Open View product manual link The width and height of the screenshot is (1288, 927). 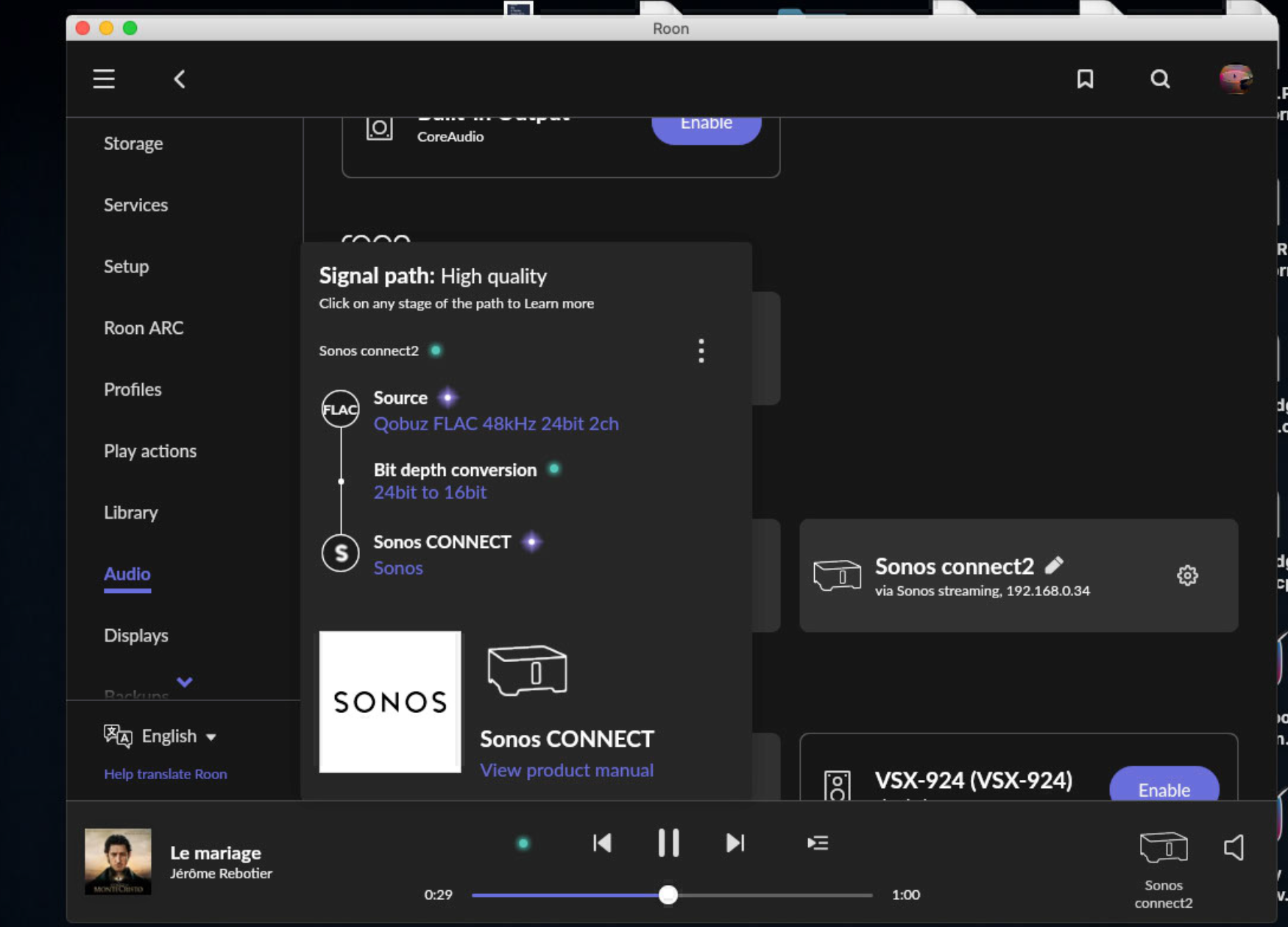tap(567, 770)
